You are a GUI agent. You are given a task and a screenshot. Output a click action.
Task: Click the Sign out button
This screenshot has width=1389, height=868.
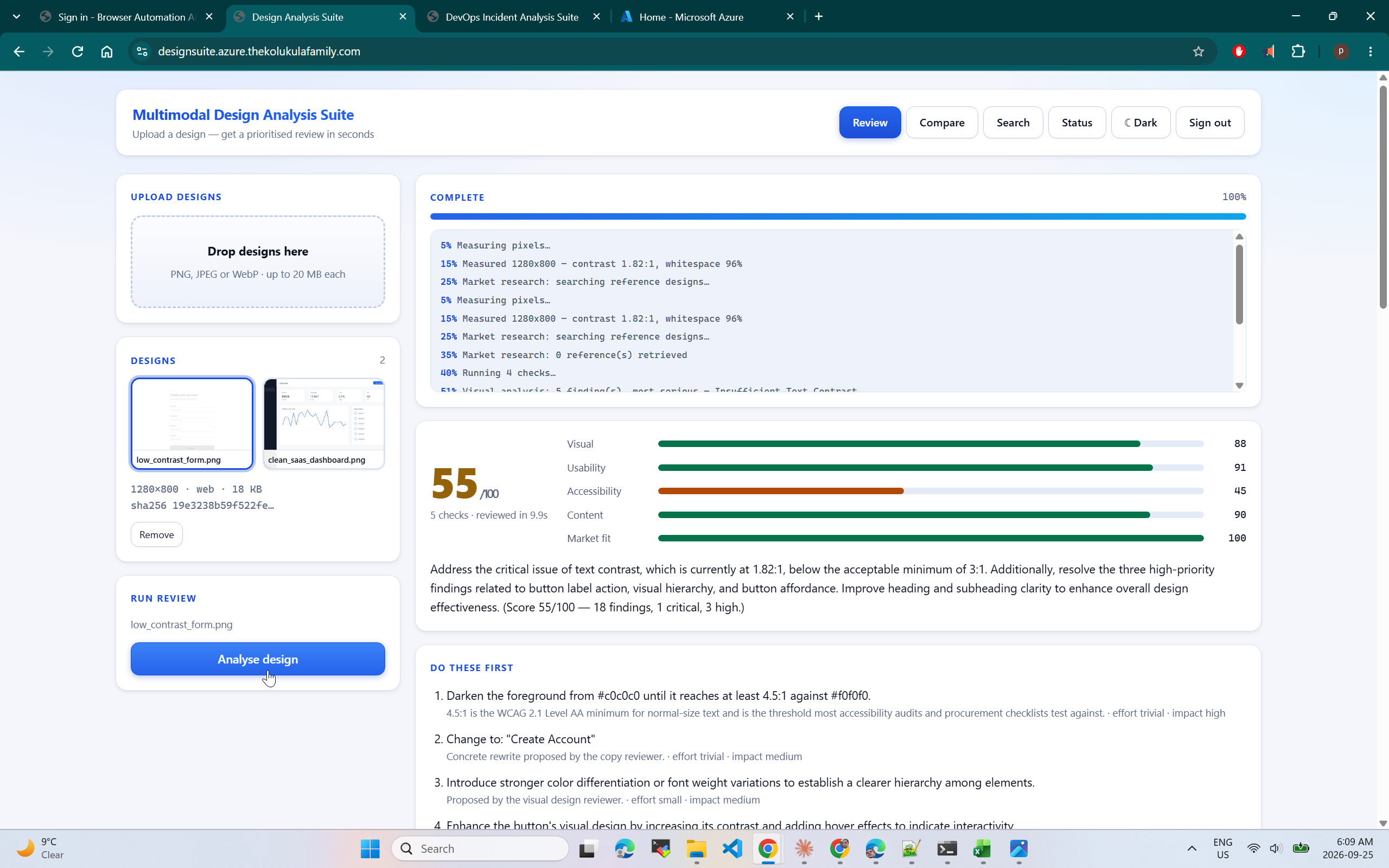tap(1209, 122)
